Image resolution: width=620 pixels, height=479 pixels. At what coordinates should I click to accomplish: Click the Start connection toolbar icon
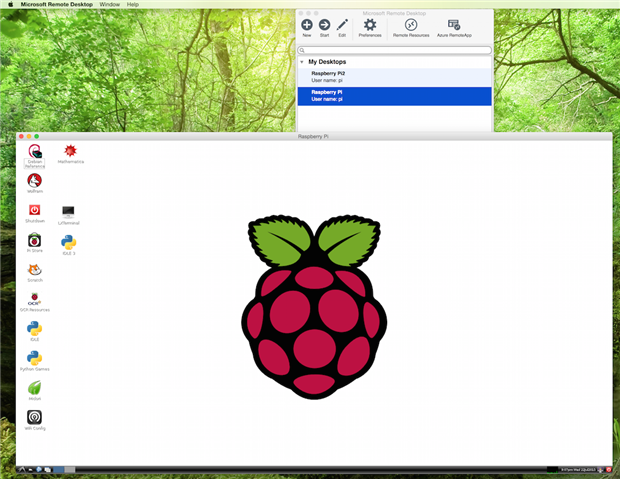coord(324,25)
